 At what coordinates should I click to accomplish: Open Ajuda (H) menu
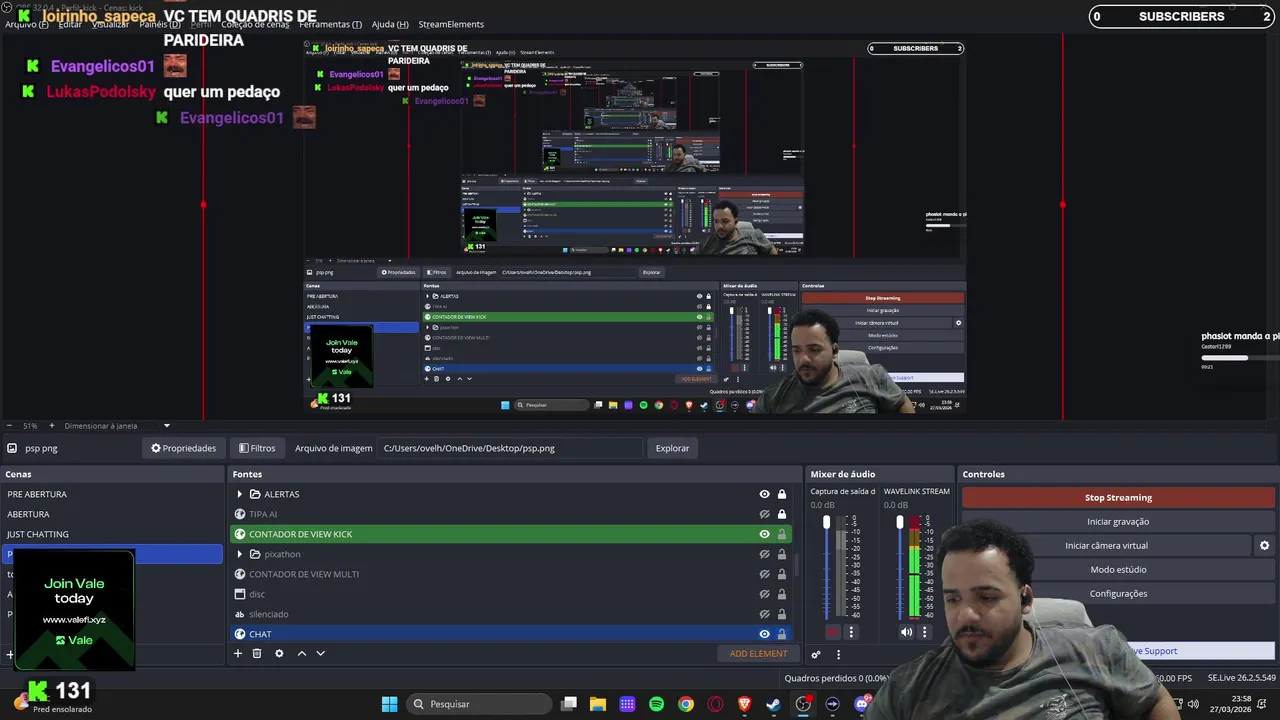tap(390, 24)
